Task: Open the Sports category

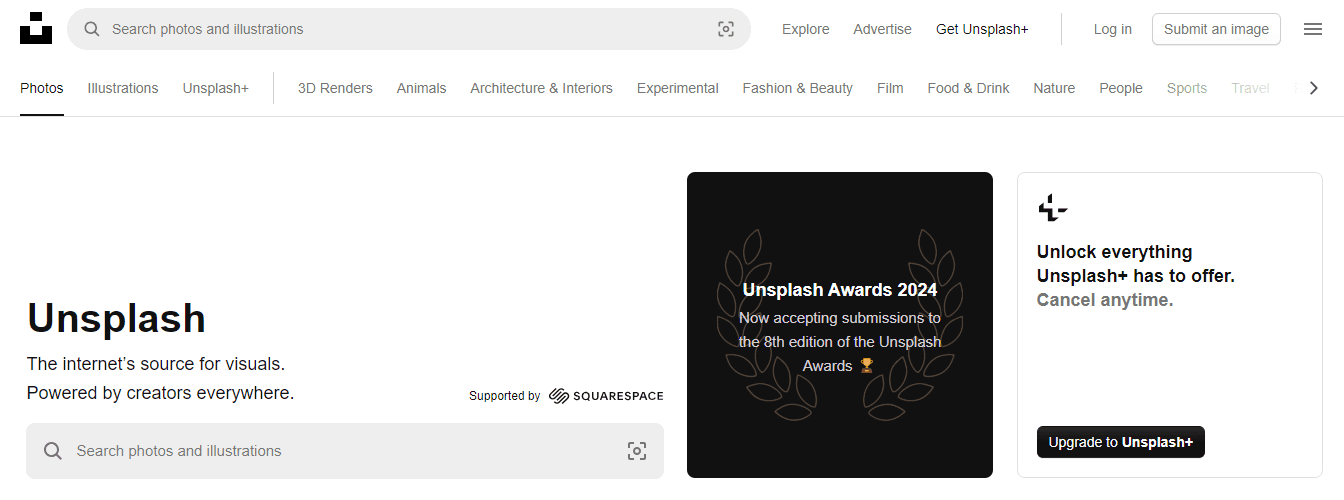Action: pyautogui.click(x=1187, y=88)
